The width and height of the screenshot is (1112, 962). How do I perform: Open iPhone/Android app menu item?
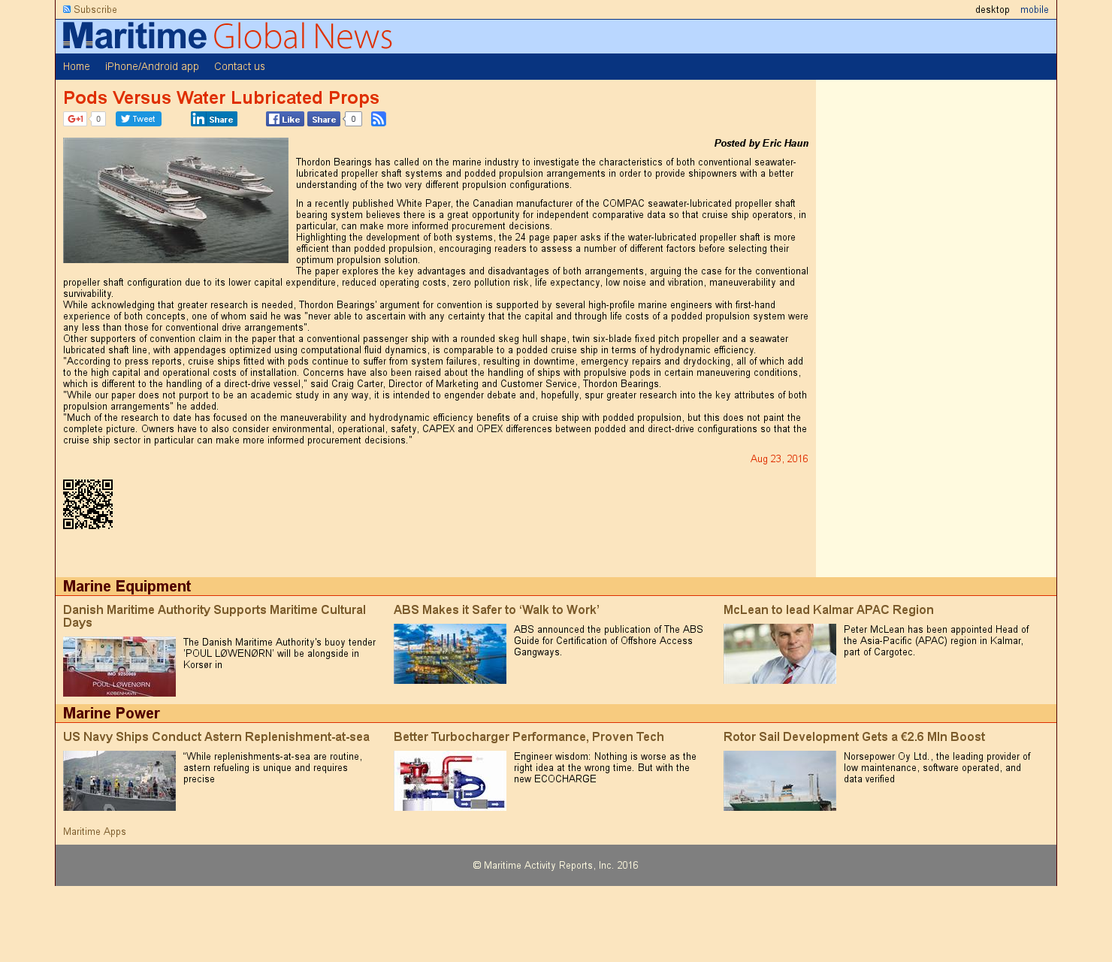[152, 66]
